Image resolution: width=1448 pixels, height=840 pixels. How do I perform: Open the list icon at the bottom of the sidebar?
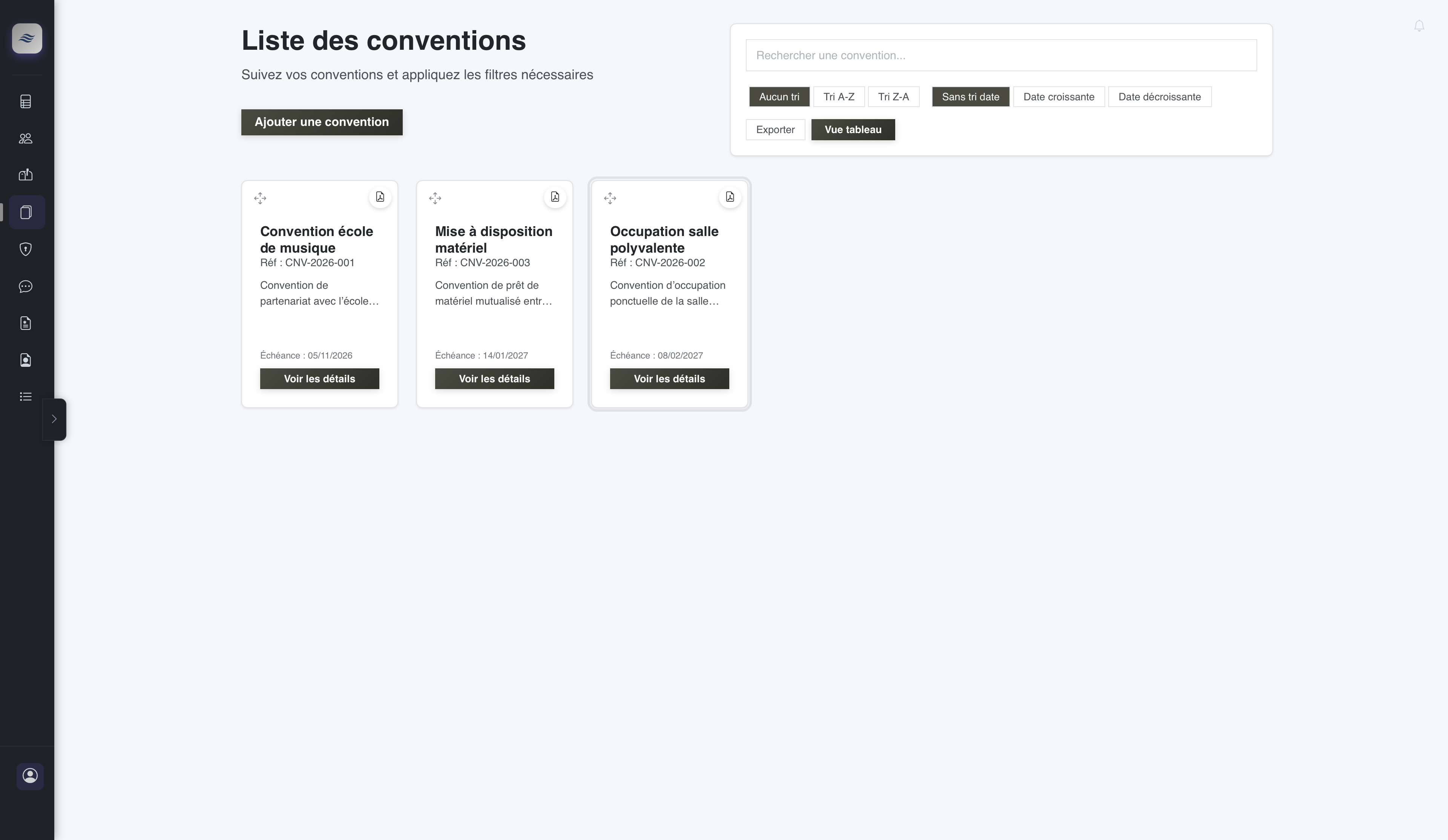point(26,397)
